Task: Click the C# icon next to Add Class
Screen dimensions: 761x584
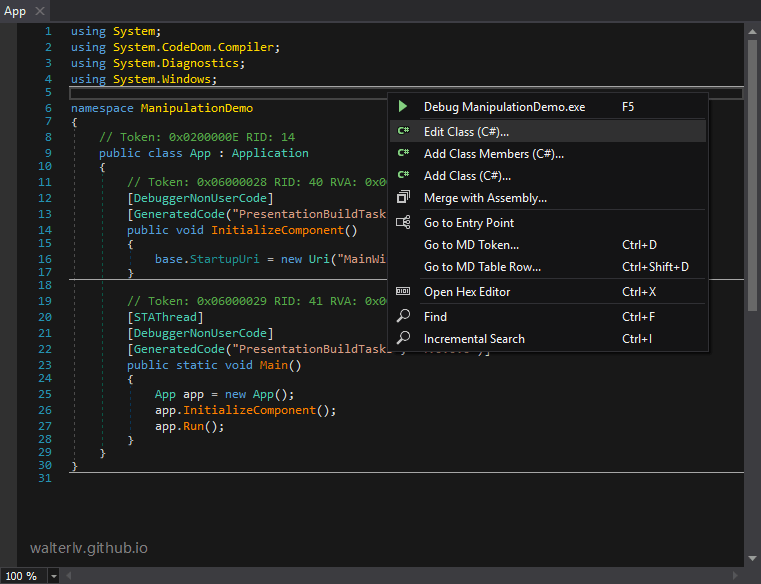Action: point(403,175)
